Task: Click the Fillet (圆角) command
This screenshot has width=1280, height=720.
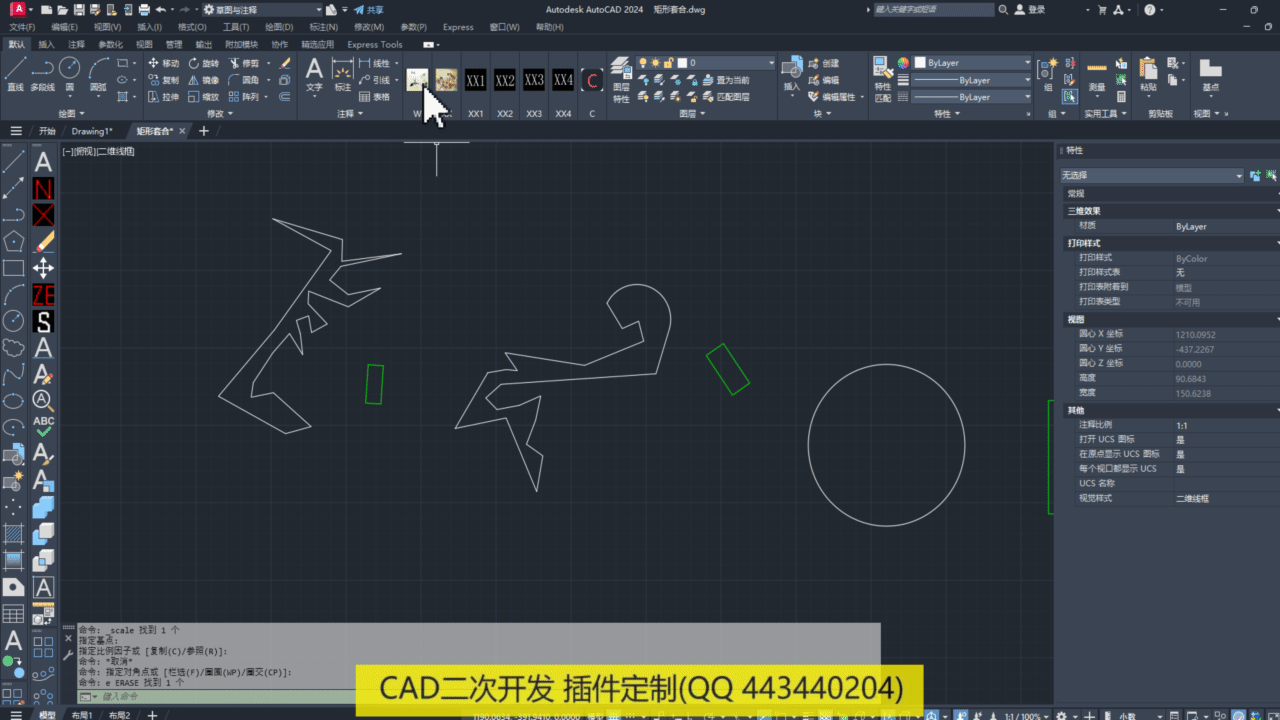Action: pyautogui.click(x=245, y=80)
